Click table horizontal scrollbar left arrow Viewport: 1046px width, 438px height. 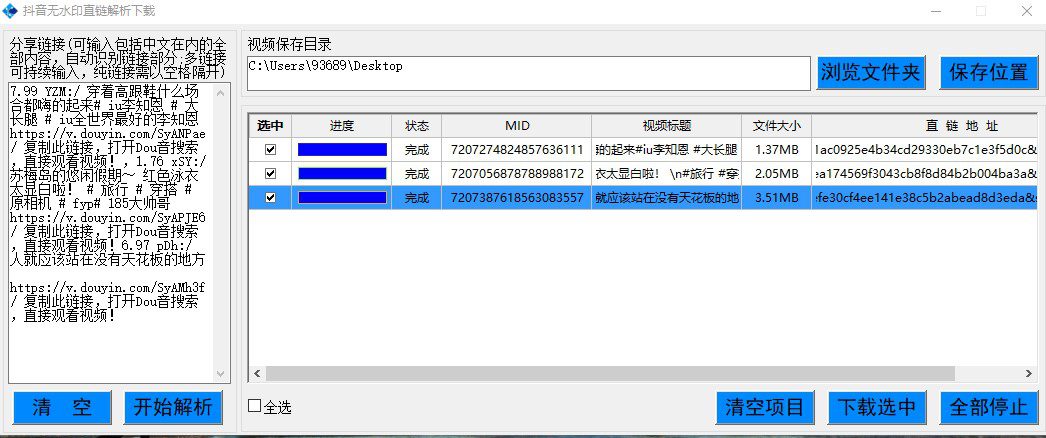[256, 374]
